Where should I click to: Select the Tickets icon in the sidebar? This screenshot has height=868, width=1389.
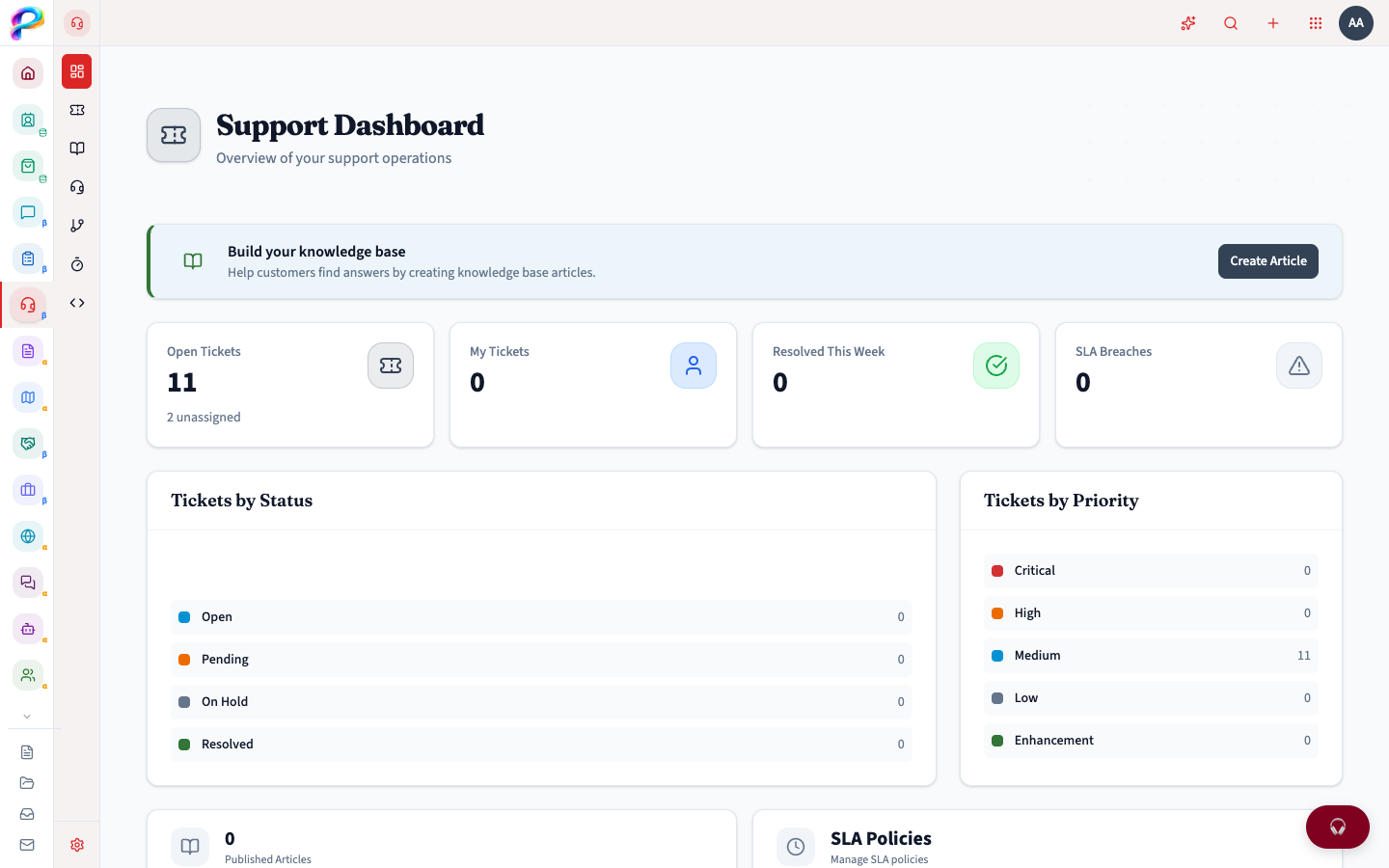[76, 109]
